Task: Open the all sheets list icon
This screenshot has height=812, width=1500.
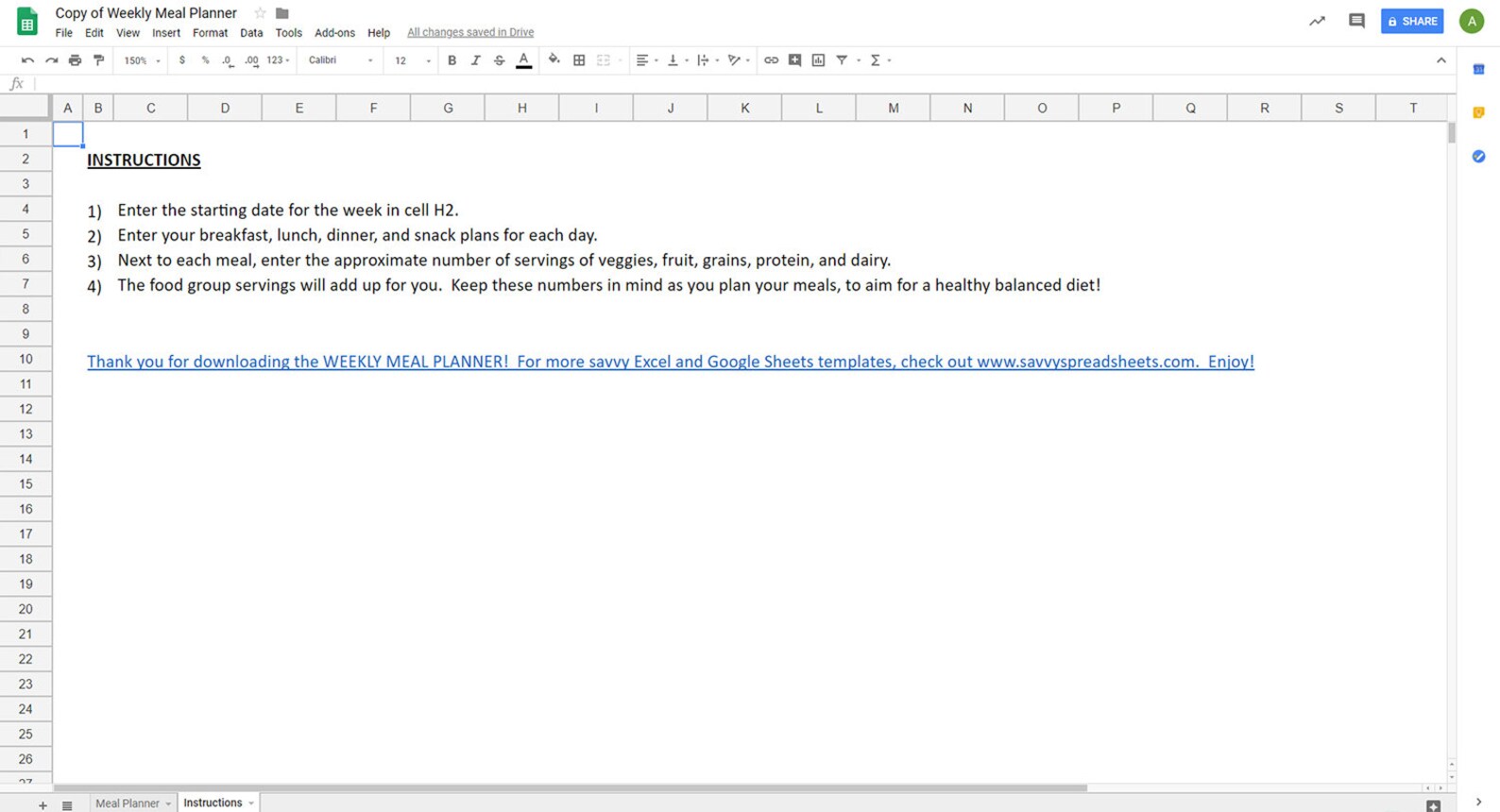Action: pos(67,805)
